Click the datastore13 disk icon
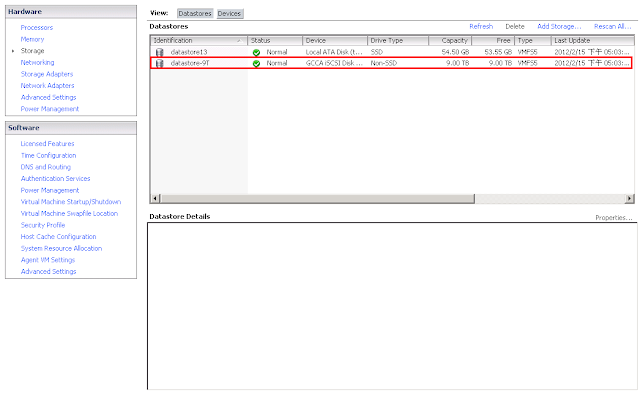Screen dimensions: 640x395 coord(160,52)
